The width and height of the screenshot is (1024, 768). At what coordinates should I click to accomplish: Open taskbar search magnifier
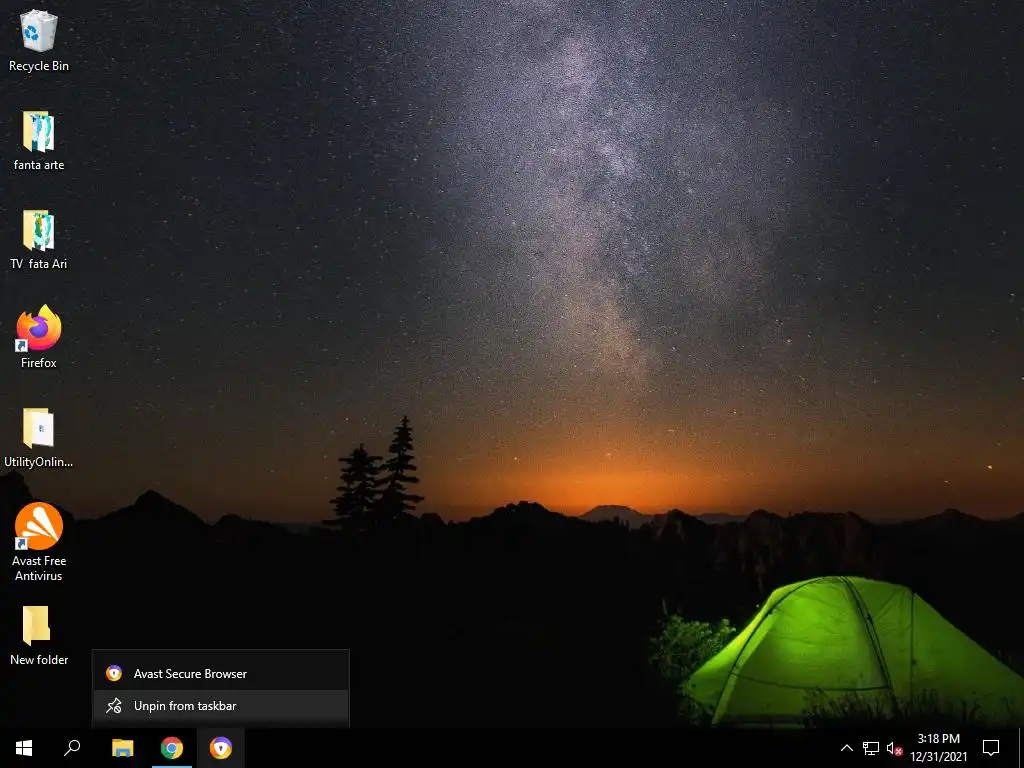click(72, 748)
